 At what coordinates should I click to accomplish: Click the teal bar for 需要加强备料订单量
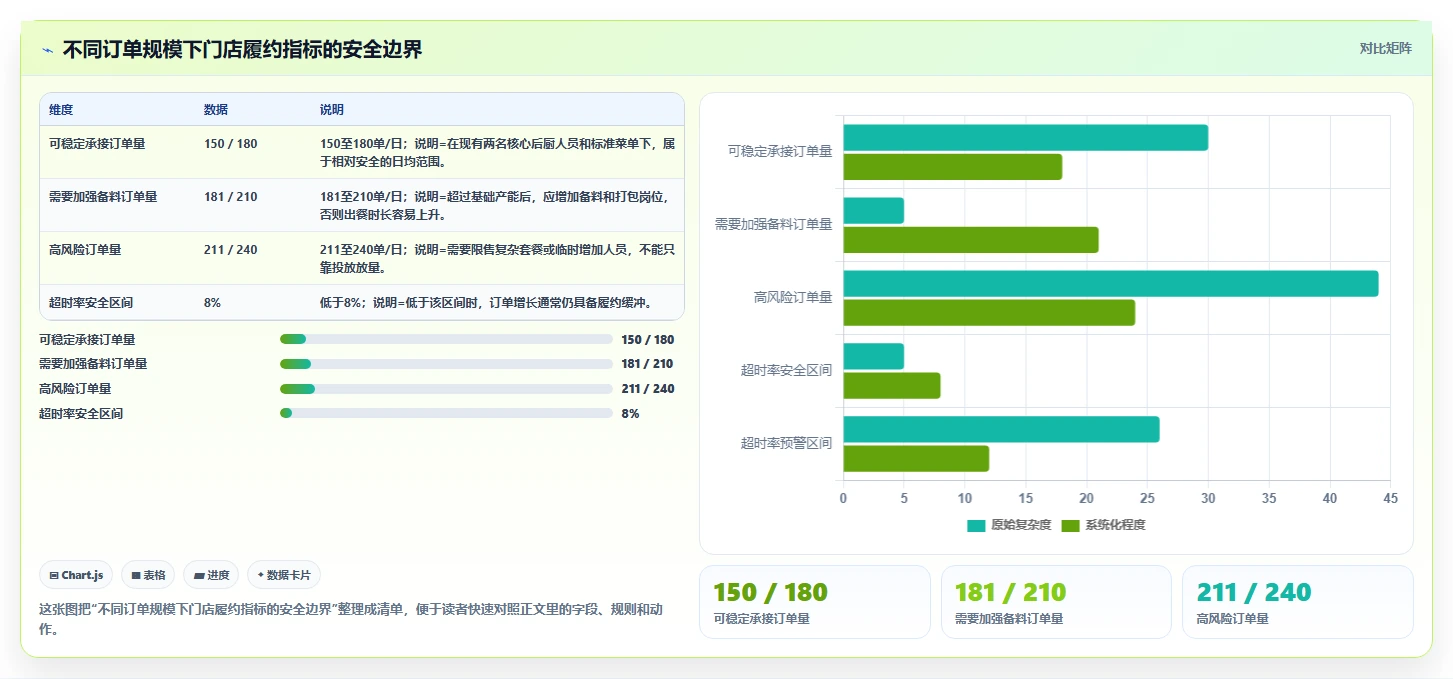(874, 211)
